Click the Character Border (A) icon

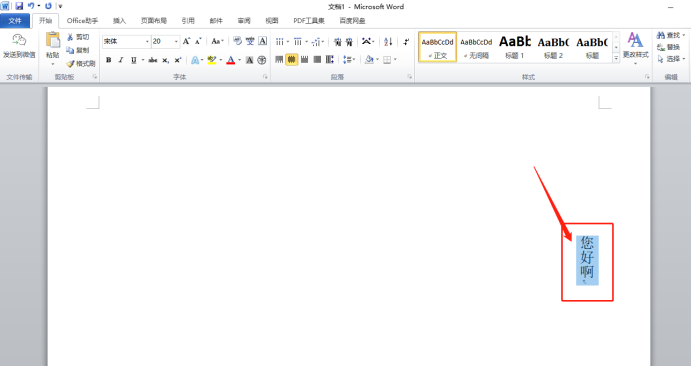[x=263, y=41]
